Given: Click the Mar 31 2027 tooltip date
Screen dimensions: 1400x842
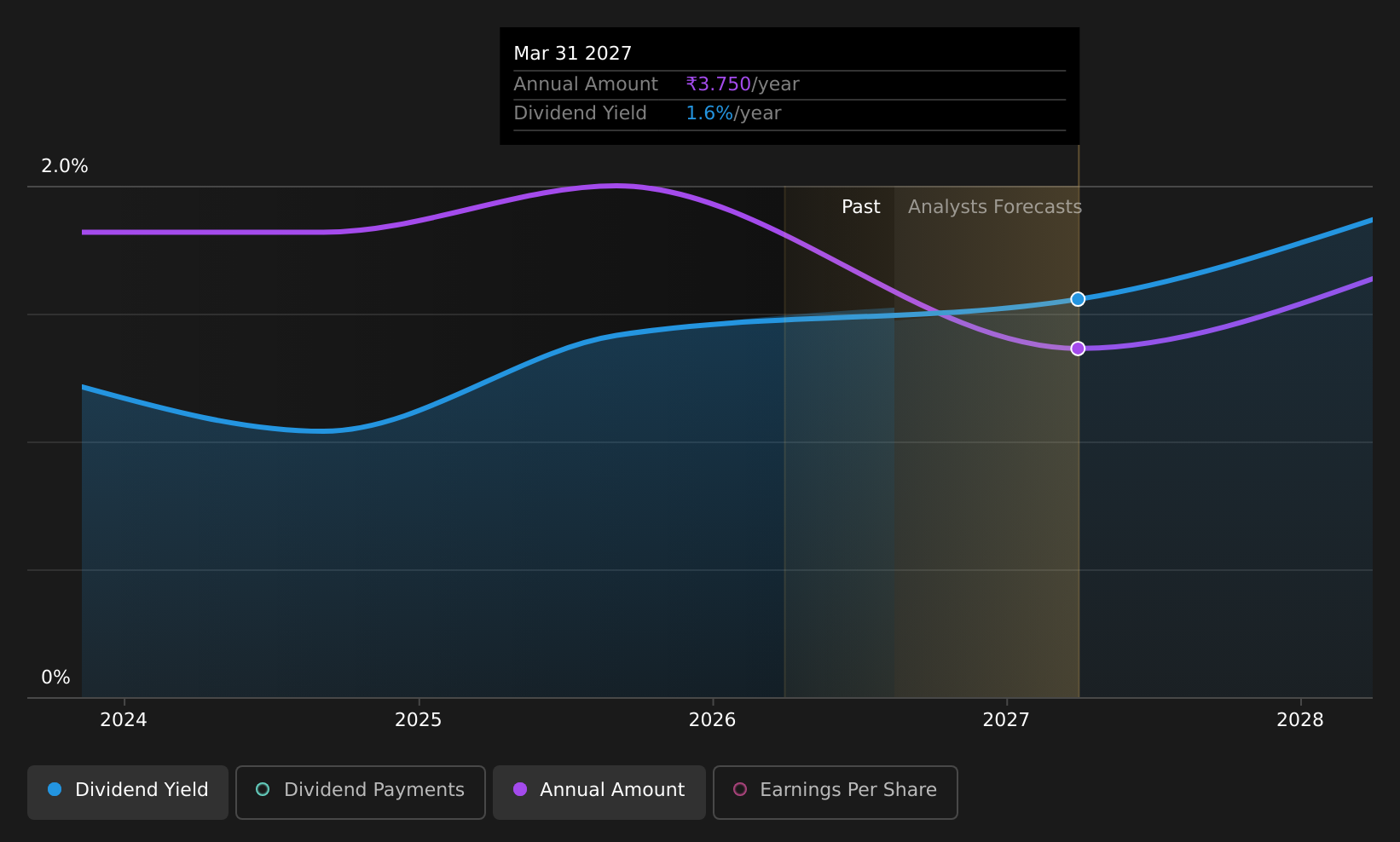Looking at the screenshot, I should [x=573, y=54].
